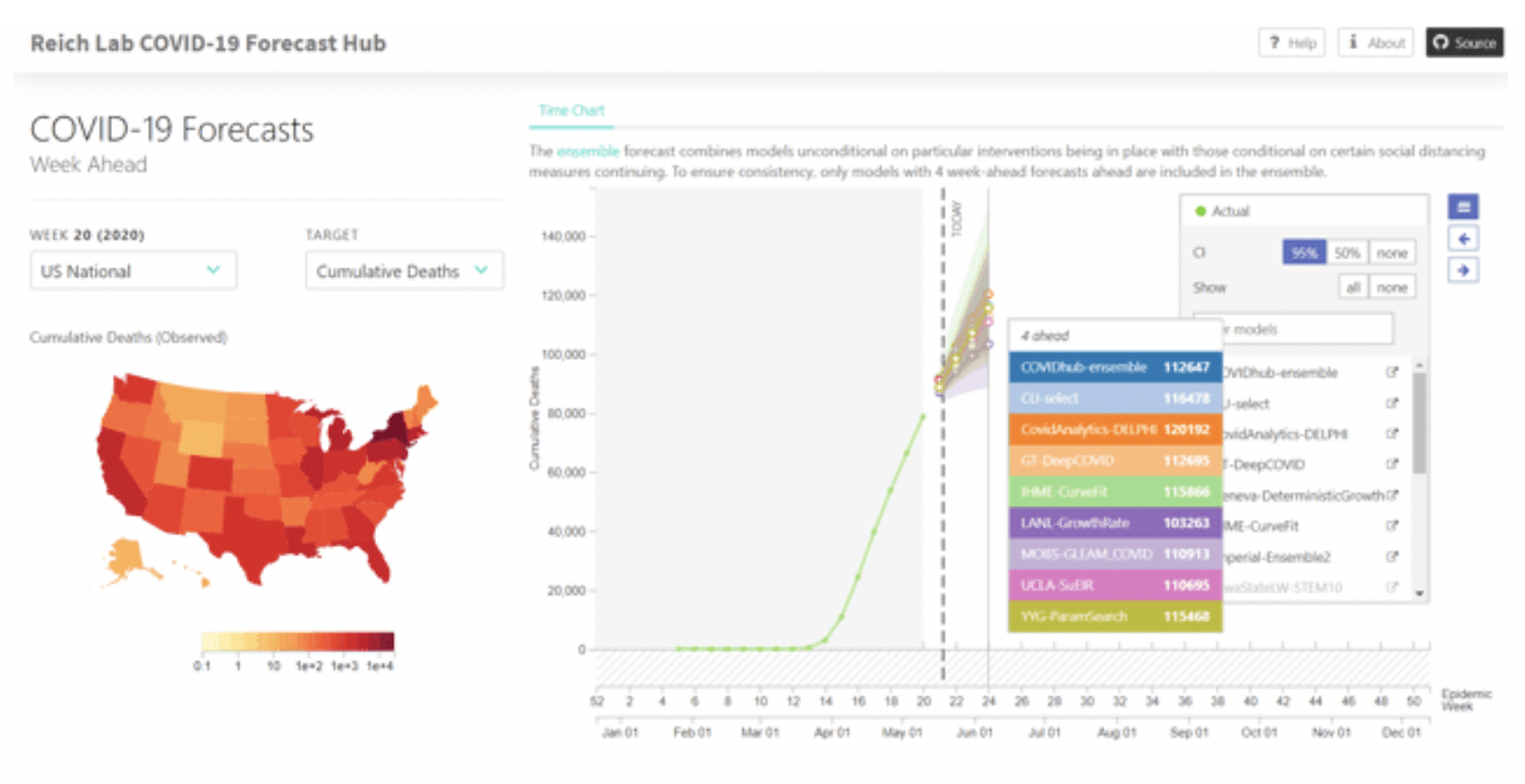Open the Geneva-DeterministicGrowth external link icon
This screenshot has width=1525, height=784.
point(1392,495)
